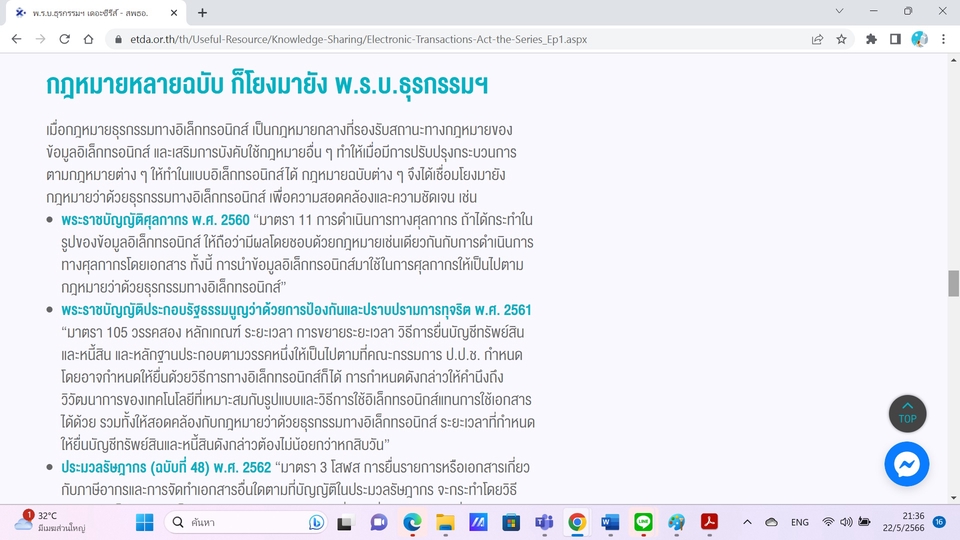Viewport: 960px width, 540px height.
Task: Open the browser home page
Action: 88,39
